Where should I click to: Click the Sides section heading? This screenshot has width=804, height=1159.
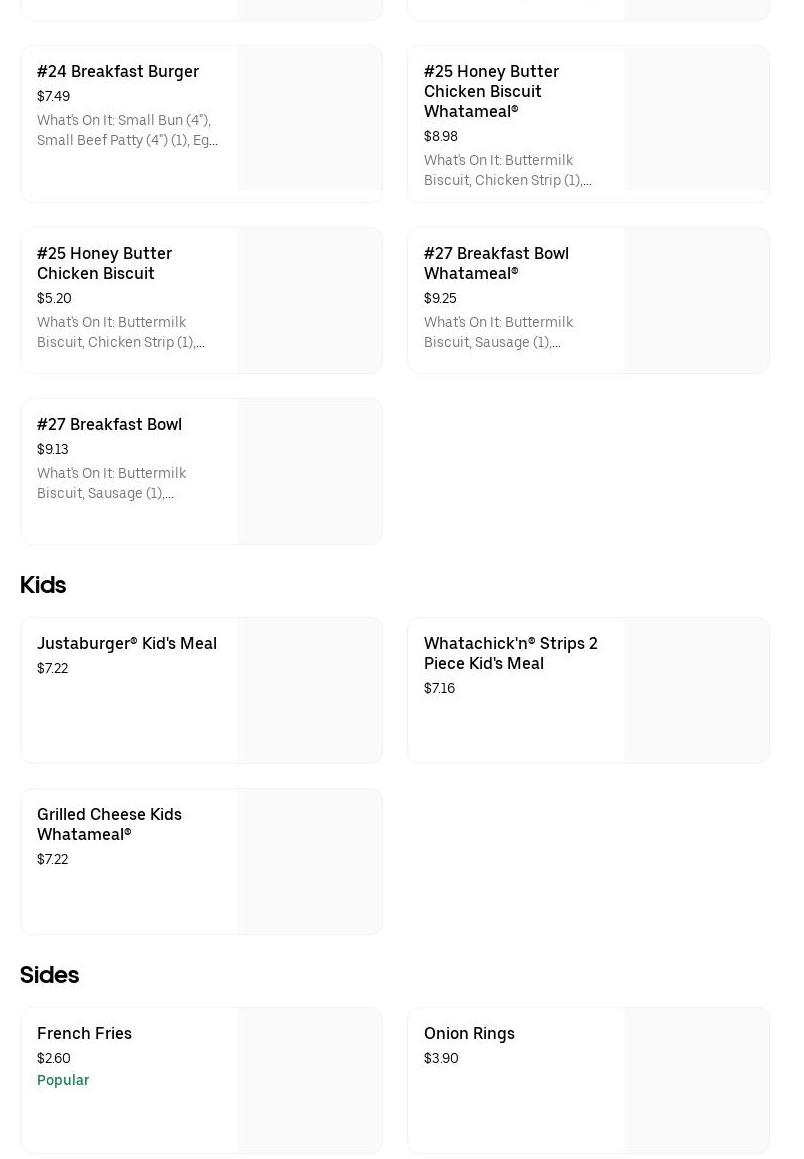(49, 975)
